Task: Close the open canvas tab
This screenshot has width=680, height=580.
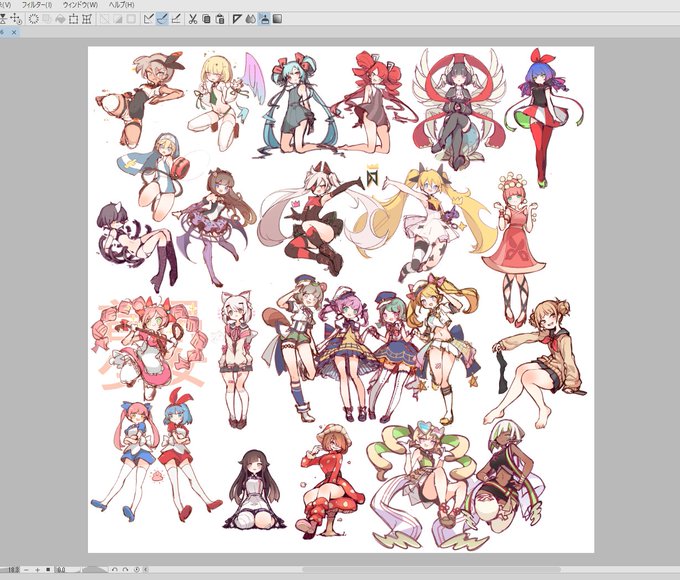Action: pos(14,32)
